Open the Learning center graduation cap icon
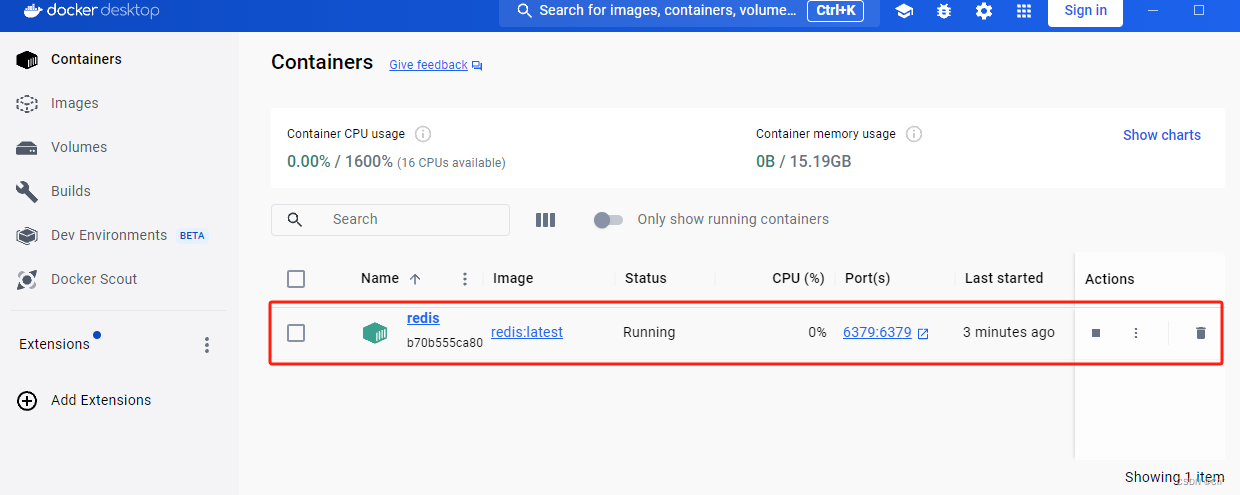Screen dimensions: 1240x495 point(904,11)
